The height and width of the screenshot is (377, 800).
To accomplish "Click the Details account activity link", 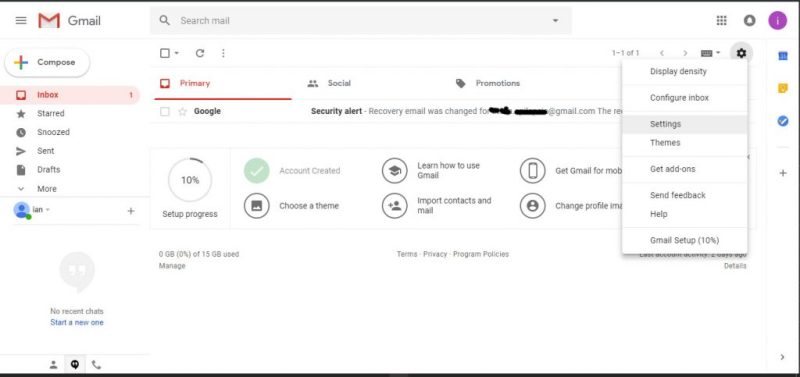I will point(735,266).
